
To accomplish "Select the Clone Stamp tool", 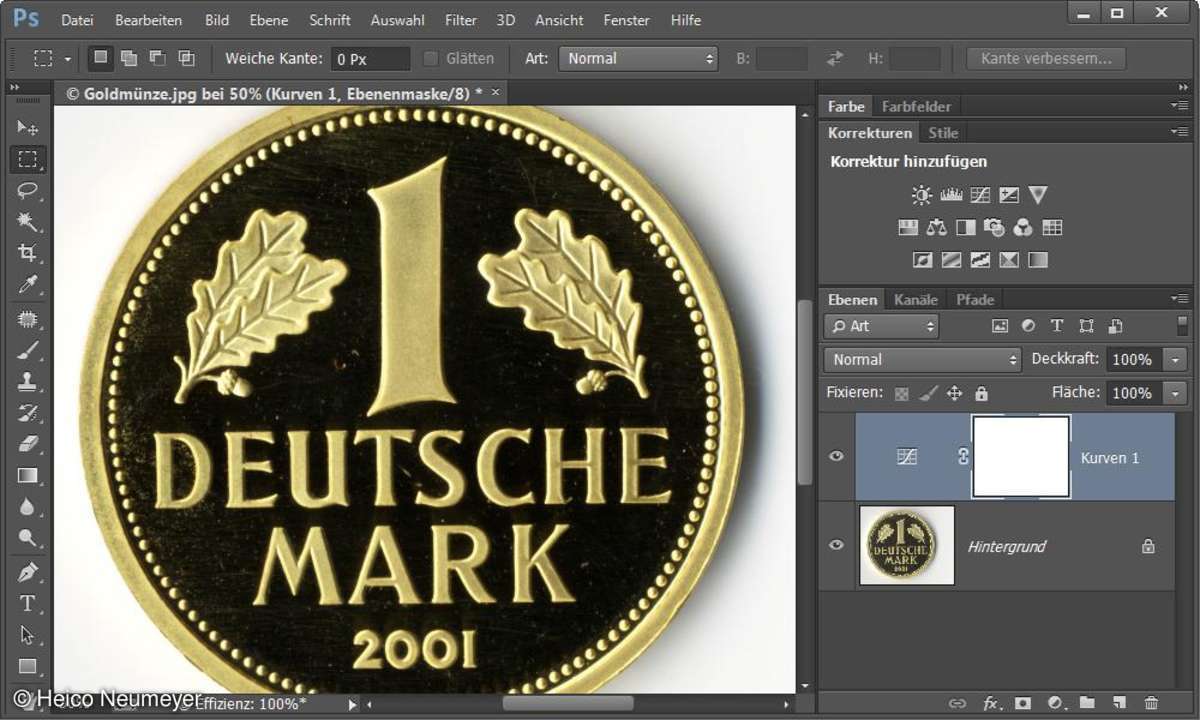I will [27, 381].
